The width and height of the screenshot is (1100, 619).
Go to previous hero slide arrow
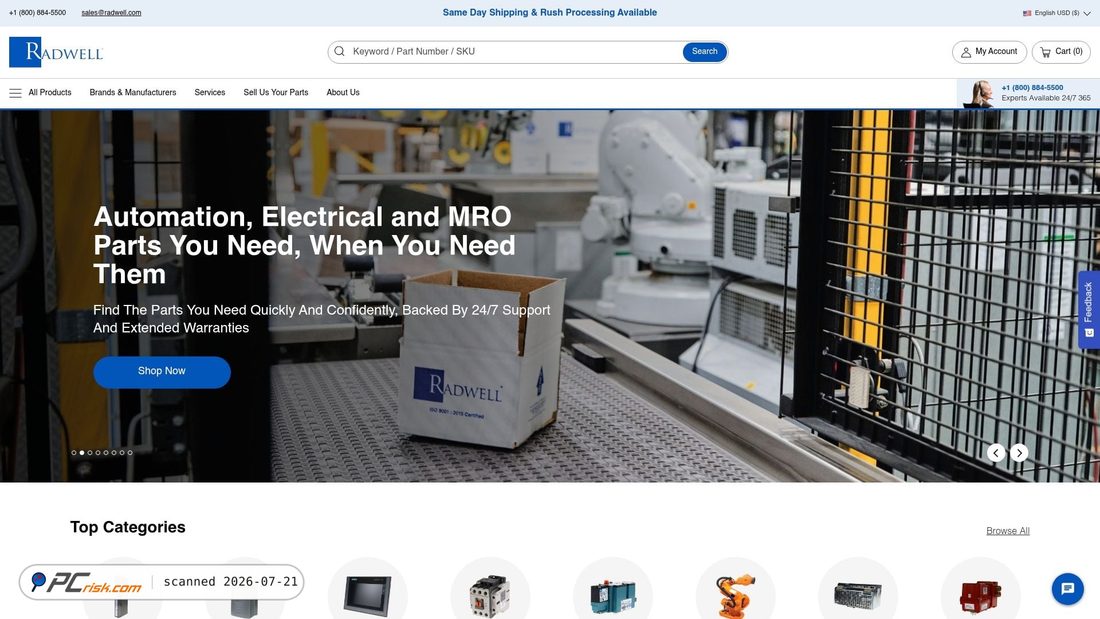(996, 453)
